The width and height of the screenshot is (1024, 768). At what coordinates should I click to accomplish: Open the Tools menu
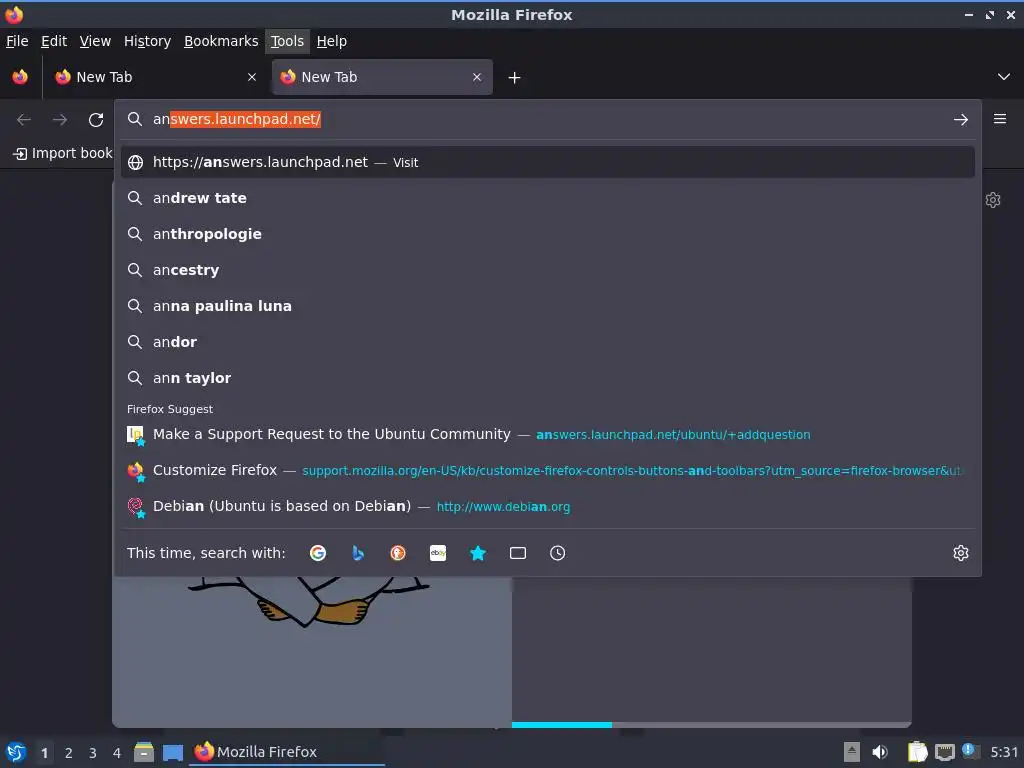click(287, 41)
